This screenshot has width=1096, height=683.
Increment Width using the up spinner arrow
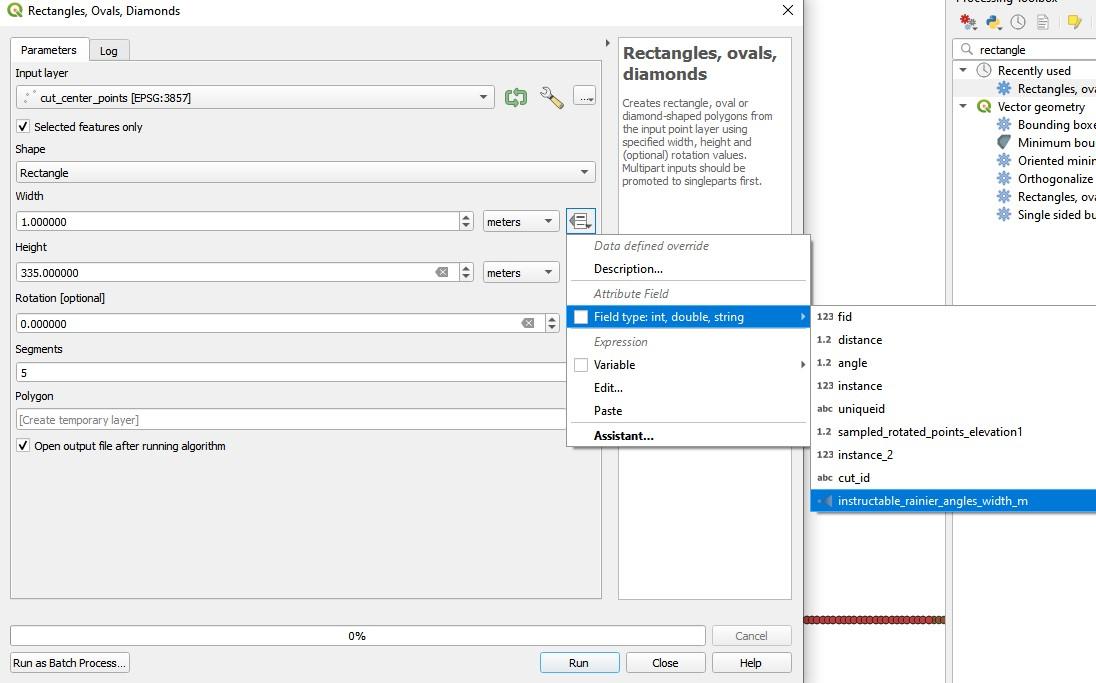(465, 217)
